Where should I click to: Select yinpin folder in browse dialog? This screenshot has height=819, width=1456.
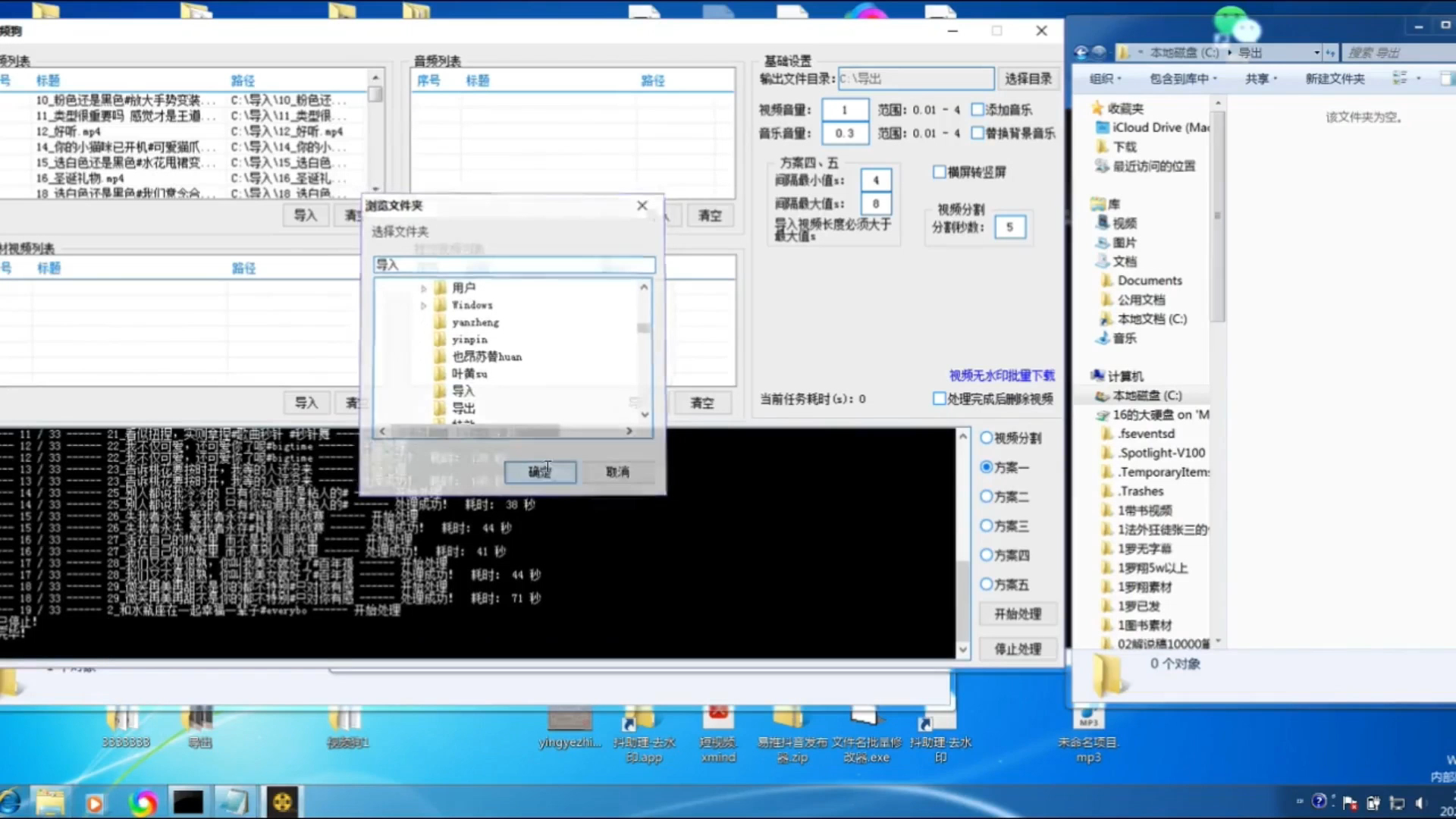pos(469,340)
